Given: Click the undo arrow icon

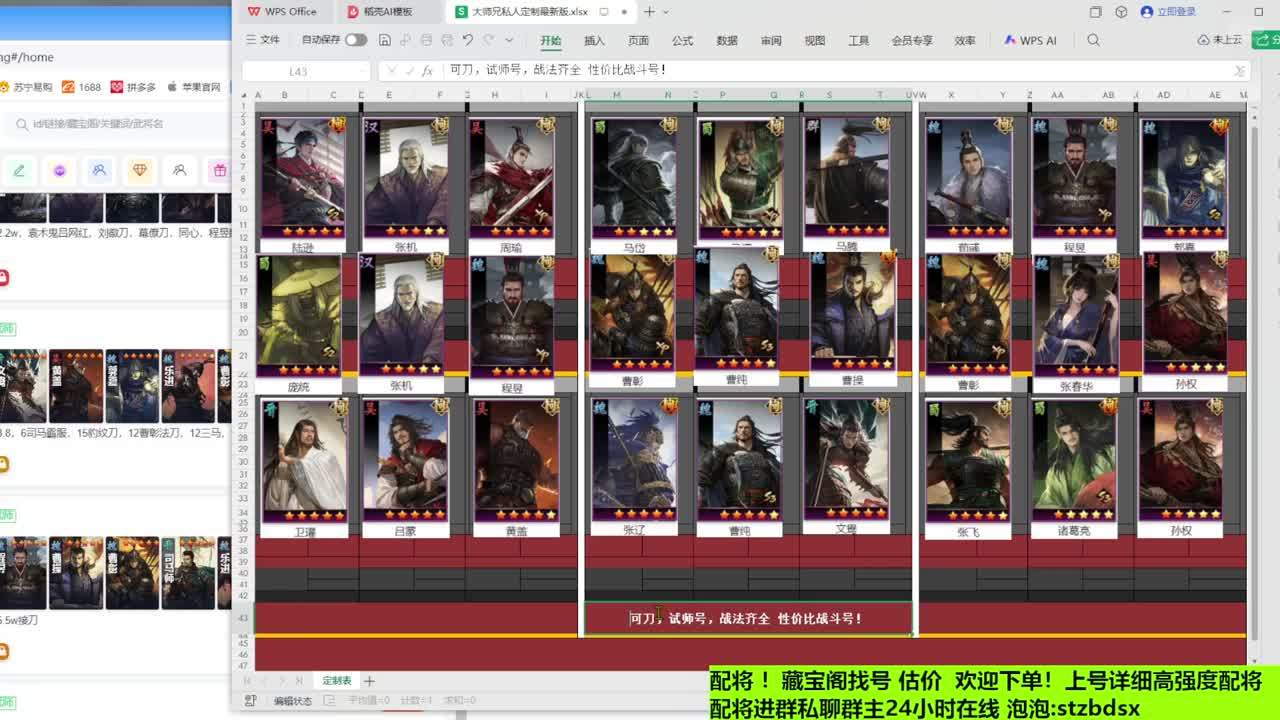Looking at the screenshot, I should [x=468, y=40].
